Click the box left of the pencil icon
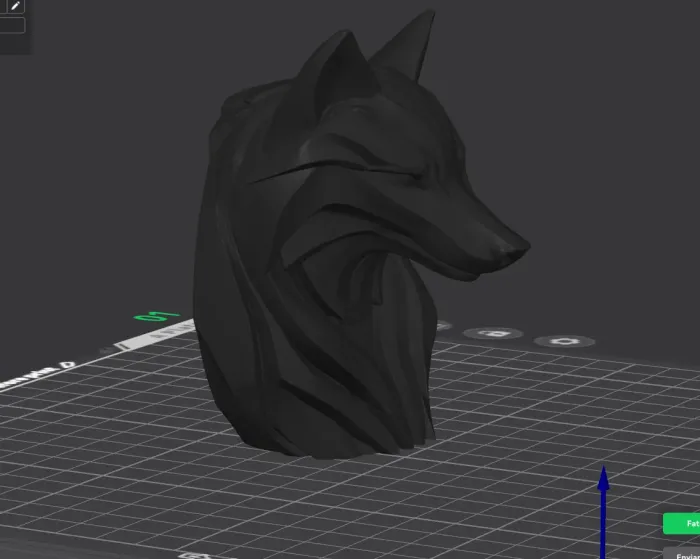700x559 pixels. (2, 6)
